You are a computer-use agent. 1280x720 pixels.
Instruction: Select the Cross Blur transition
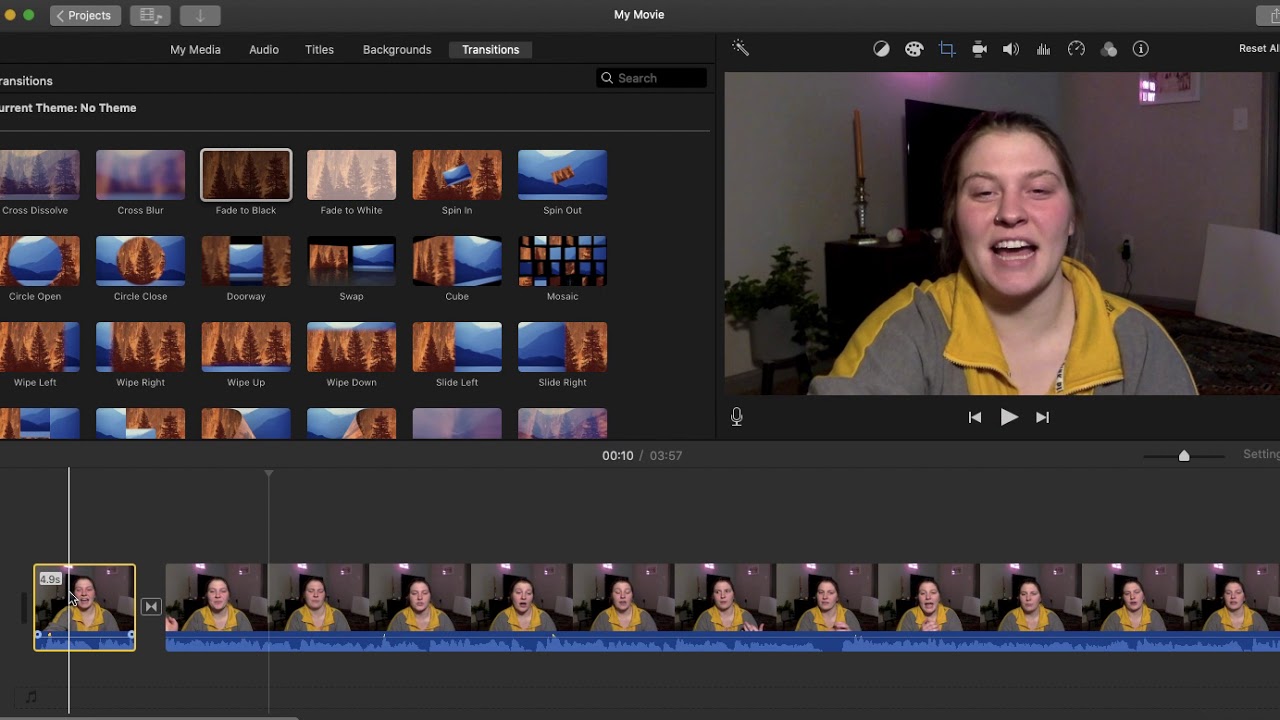(140, 175)
